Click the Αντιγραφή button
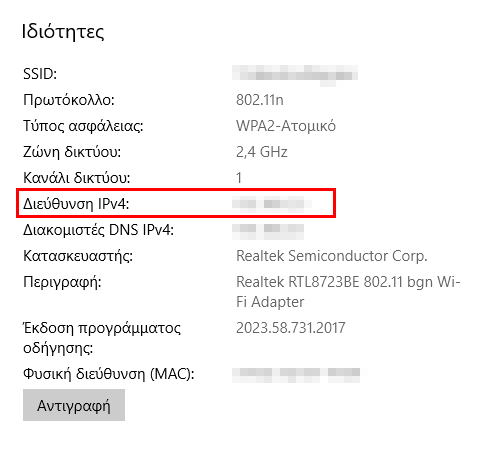This screenshot has width=500, height=450. click(x=74, y=405)
